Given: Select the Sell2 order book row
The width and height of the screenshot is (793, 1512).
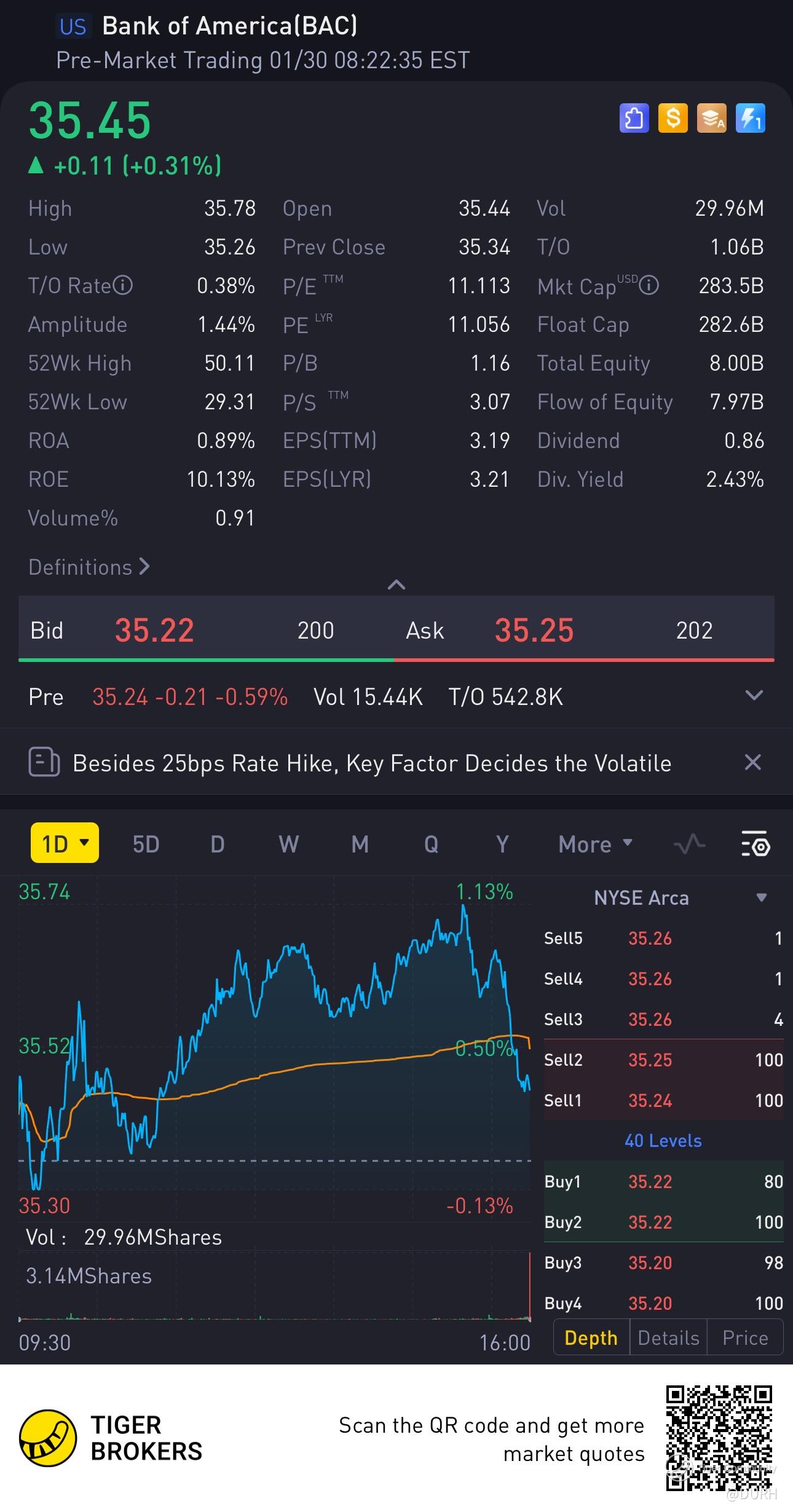Looking at the screenshot, I should click(x=663, y=1060).
